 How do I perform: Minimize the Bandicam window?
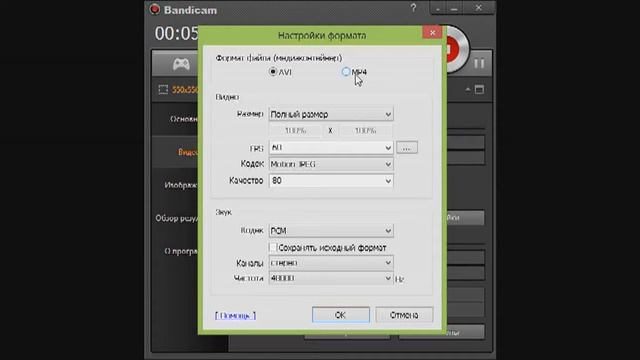(x=454, y=9)
